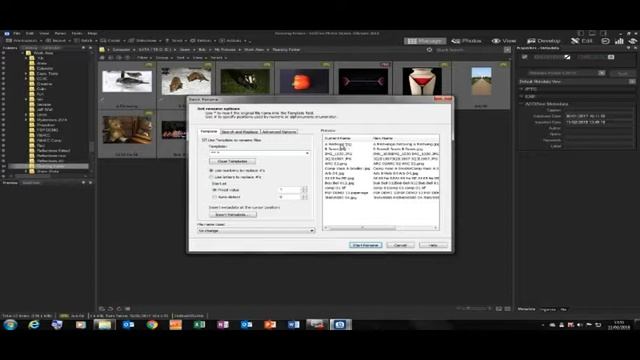Select the red pepper thumbnail

tap(304, 82)
